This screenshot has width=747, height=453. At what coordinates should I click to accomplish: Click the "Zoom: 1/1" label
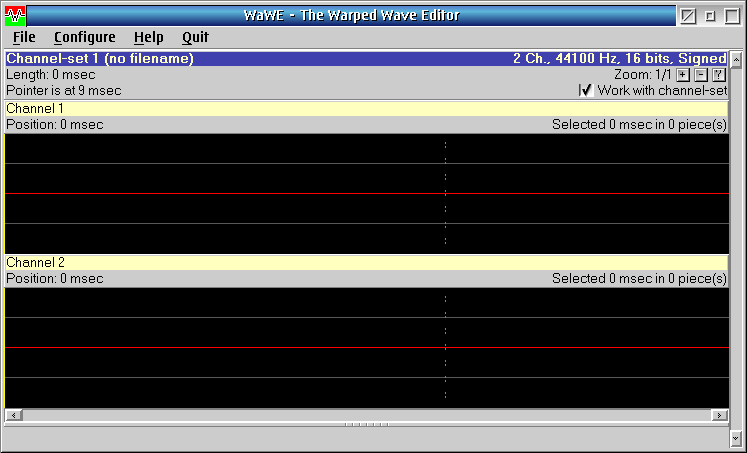[643, 75]
